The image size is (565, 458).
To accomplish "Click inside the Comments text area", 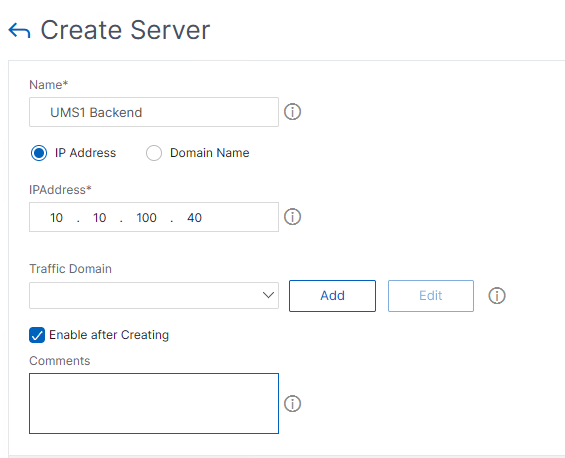I will coord(154,404).
